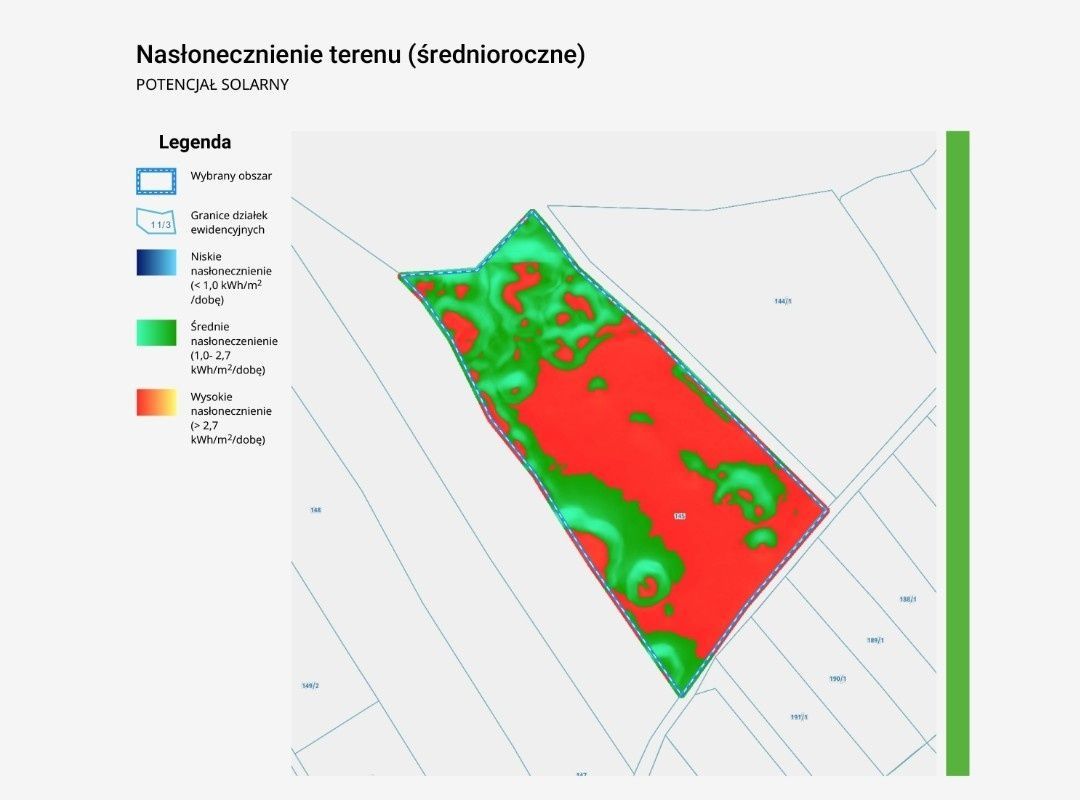Click parcel label 149/2 on the map

click(311, 686)
